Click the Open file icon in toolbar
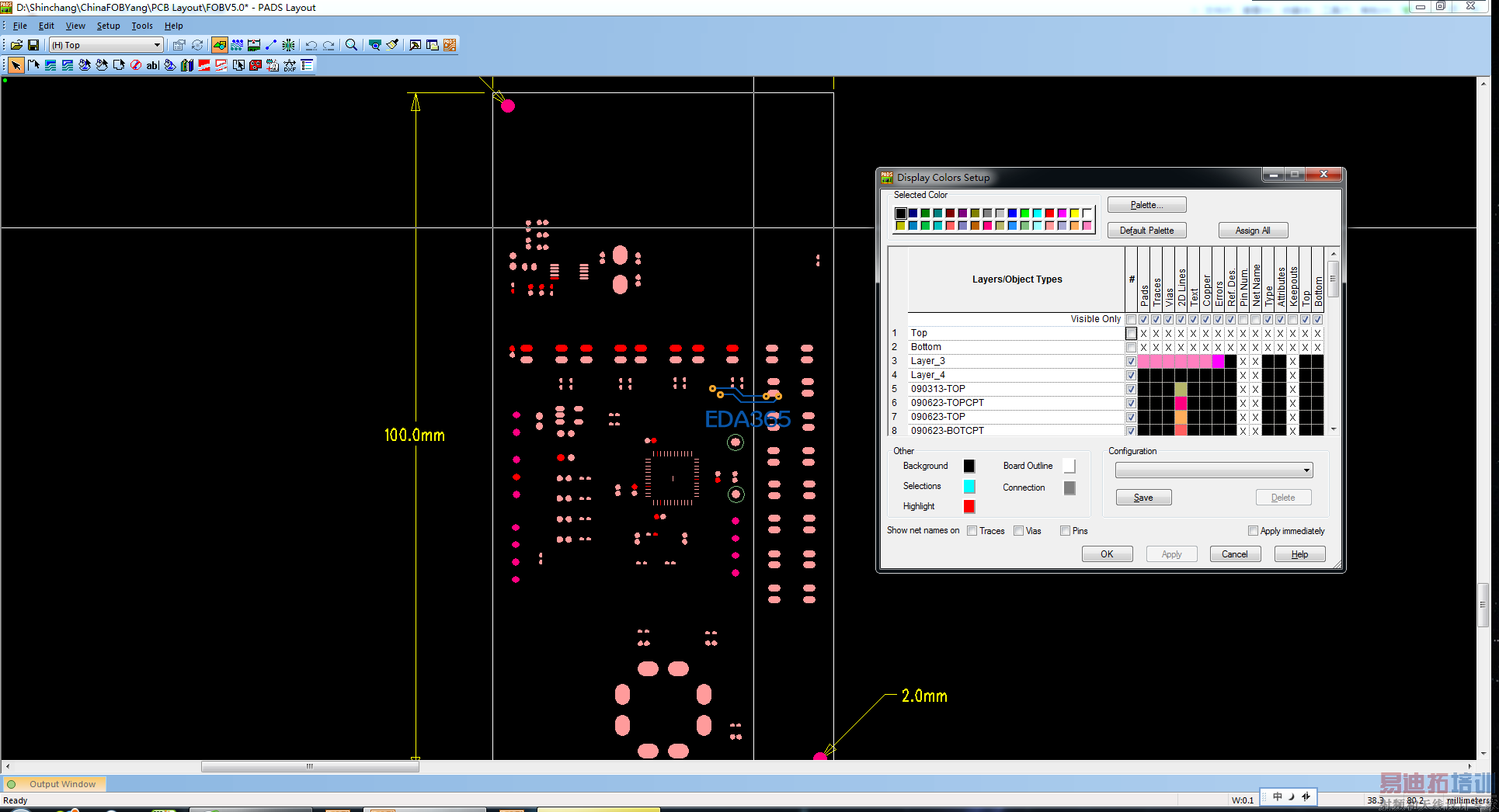This screenshot has height=812, width=1499. pos(16,45)
